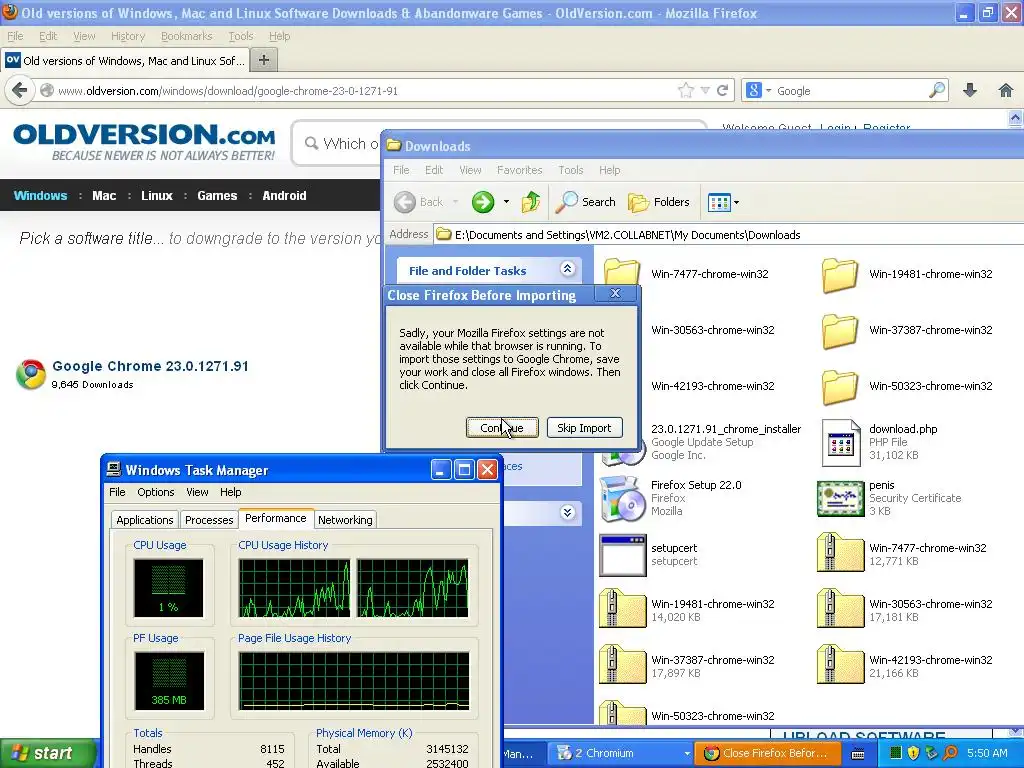This screenshot has width=1024, height=768.
Task: Open View menu in Task Manager
Action: click(x=197, y=492)
